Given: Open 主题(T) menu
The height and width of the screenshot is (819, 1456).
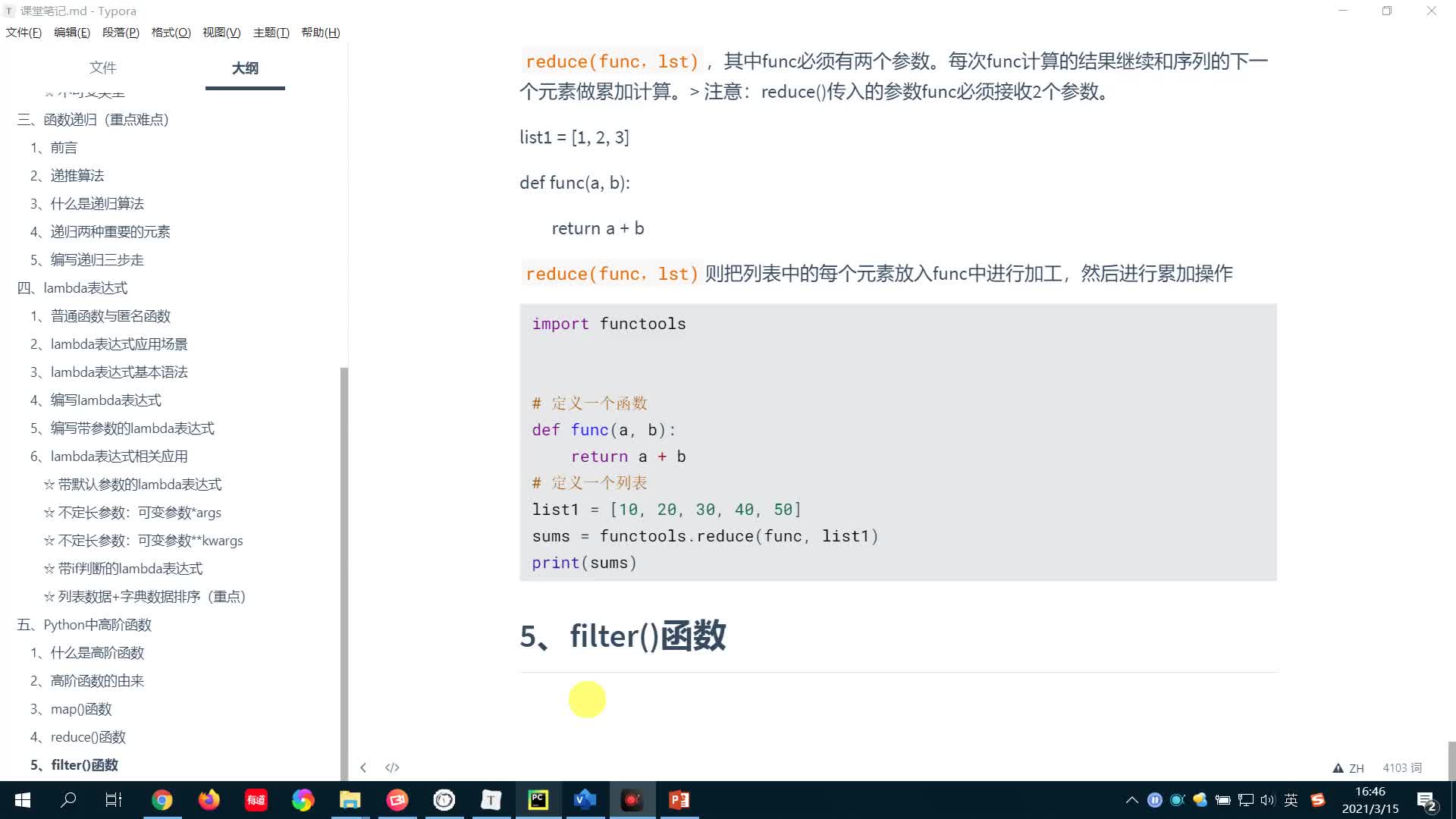Looking at the screenshot, I should [x=271, y=33].
